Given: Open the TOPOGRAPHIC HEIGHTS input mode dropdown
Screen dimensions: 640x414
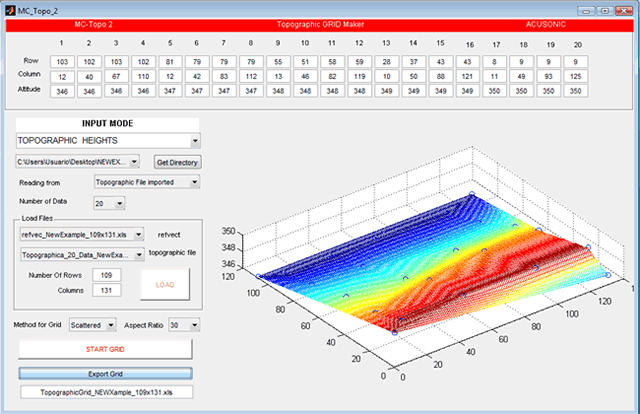Looking at the screenshot, I should 195,141.
